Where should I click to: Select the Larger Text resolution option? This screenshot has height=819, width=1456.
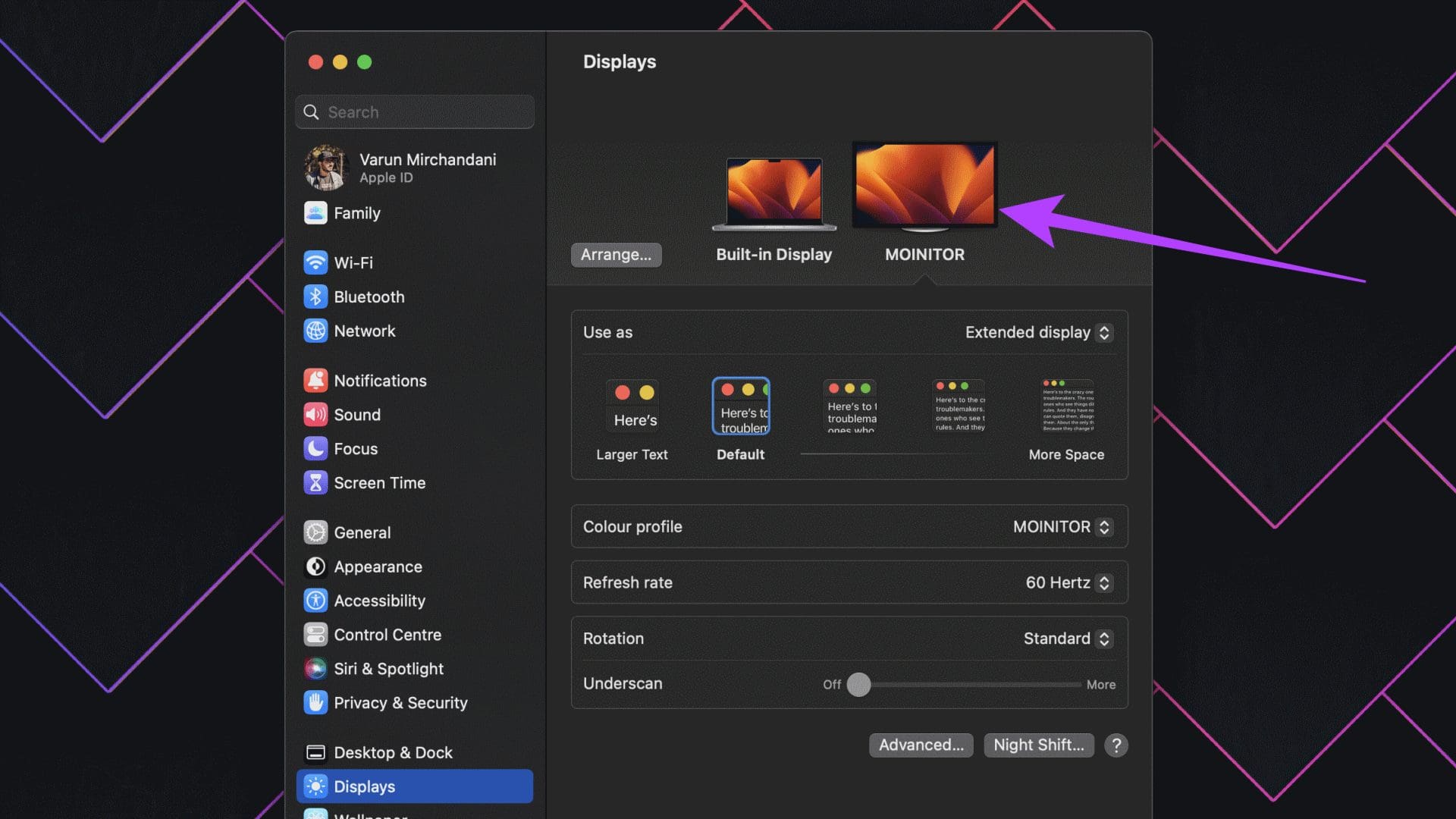coord(632,420)
